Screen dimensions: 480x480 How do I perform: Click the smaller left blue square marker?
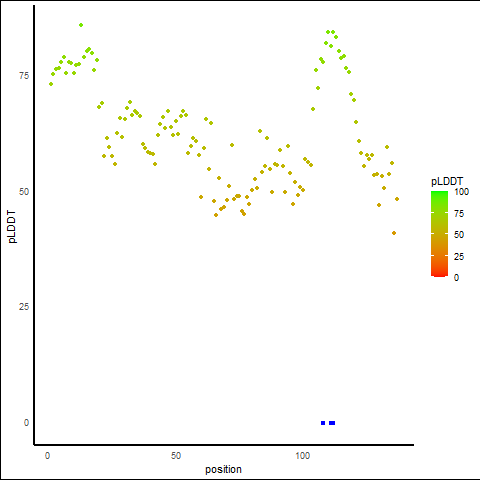point(323,423)
